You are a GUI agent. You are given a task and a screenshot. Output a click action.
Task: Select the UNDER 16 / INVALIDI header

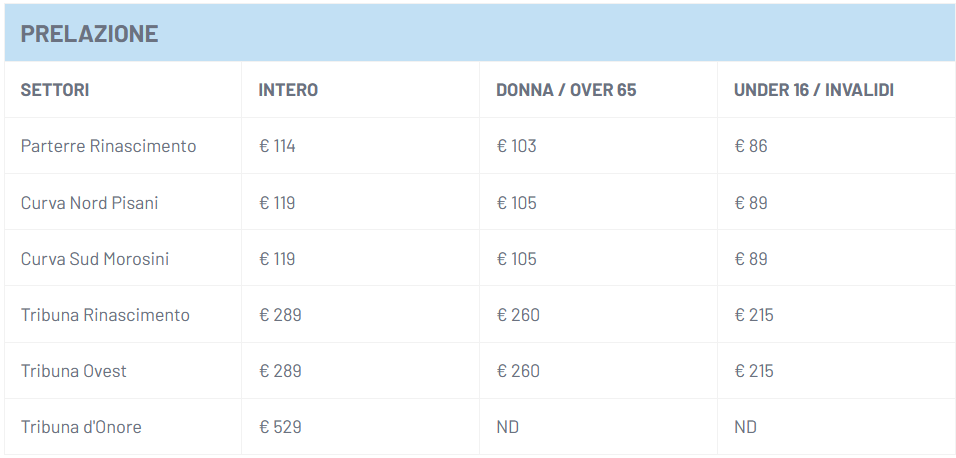pos(813,90)
